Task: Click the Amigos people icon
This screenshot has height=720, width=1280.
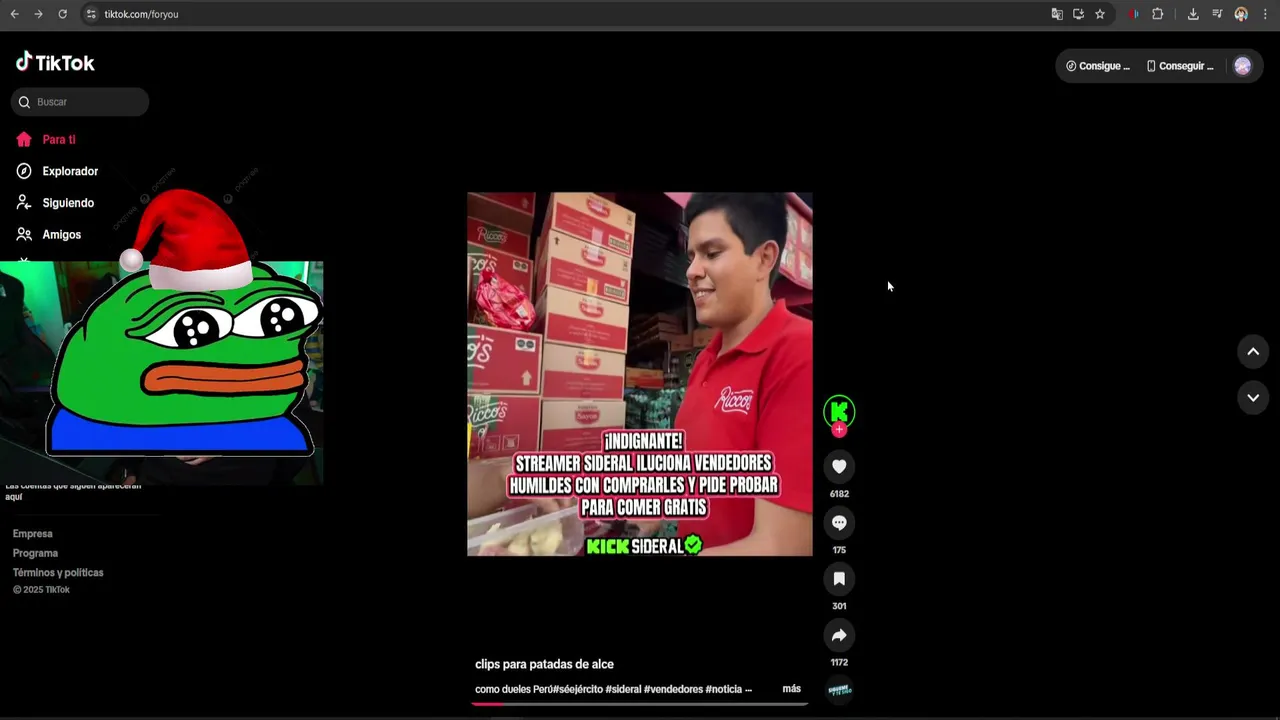Action: (x=24, y=234)
